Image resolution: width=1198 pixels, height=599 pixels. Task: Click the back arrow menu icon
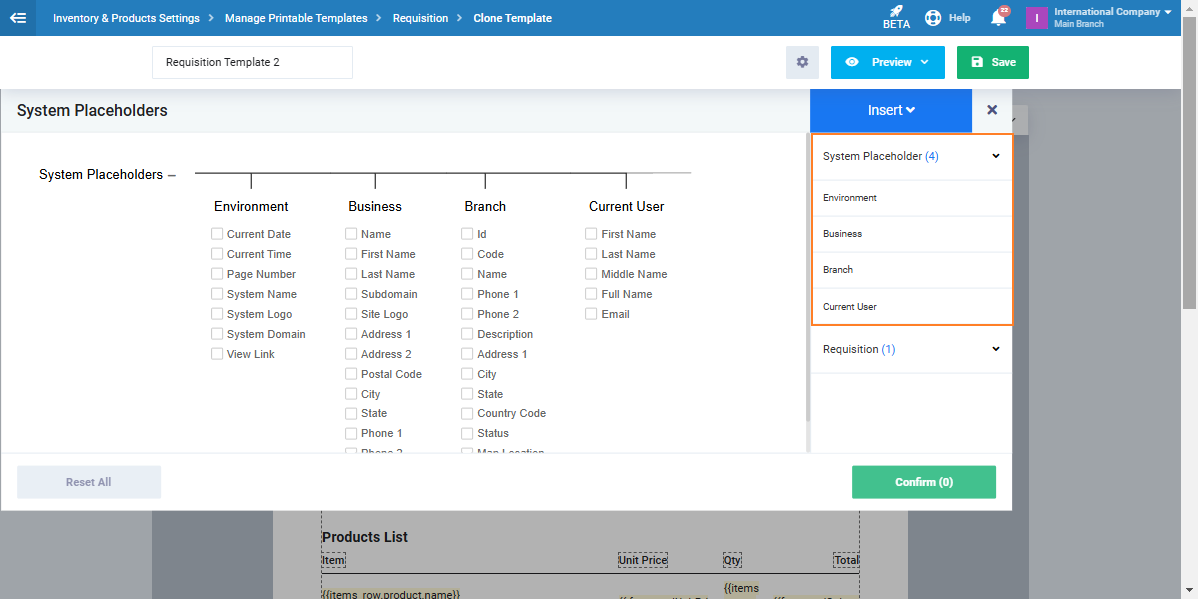tap(18, 18)
